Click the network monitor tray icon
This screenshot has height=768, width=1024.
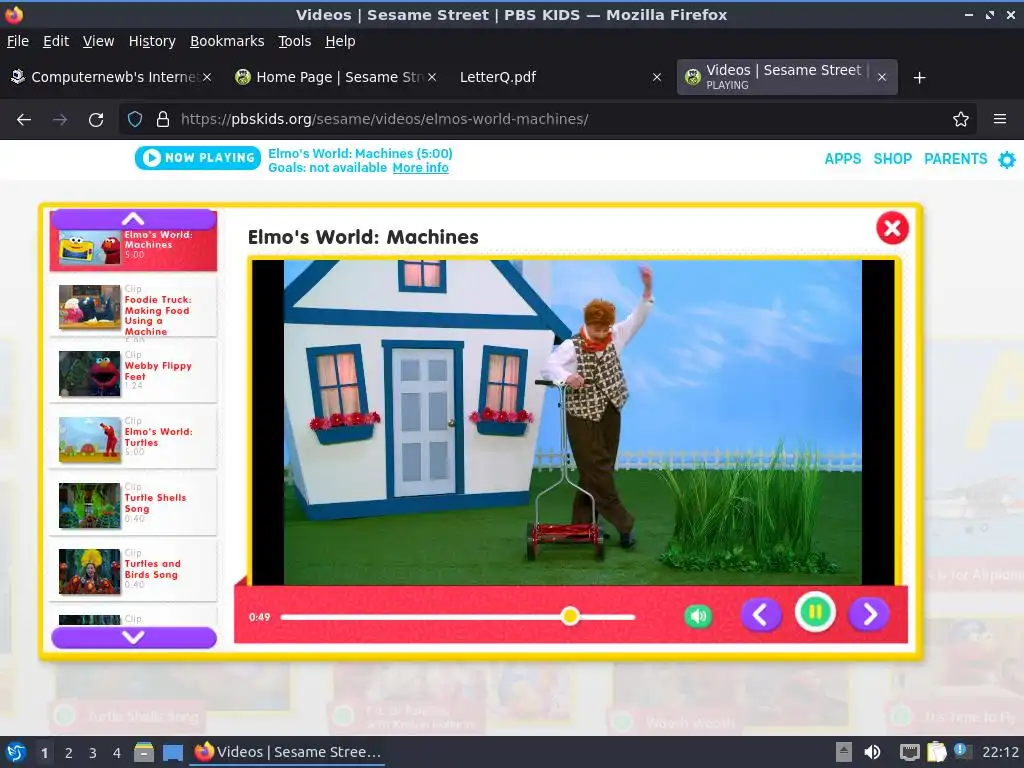pos(909,752)
